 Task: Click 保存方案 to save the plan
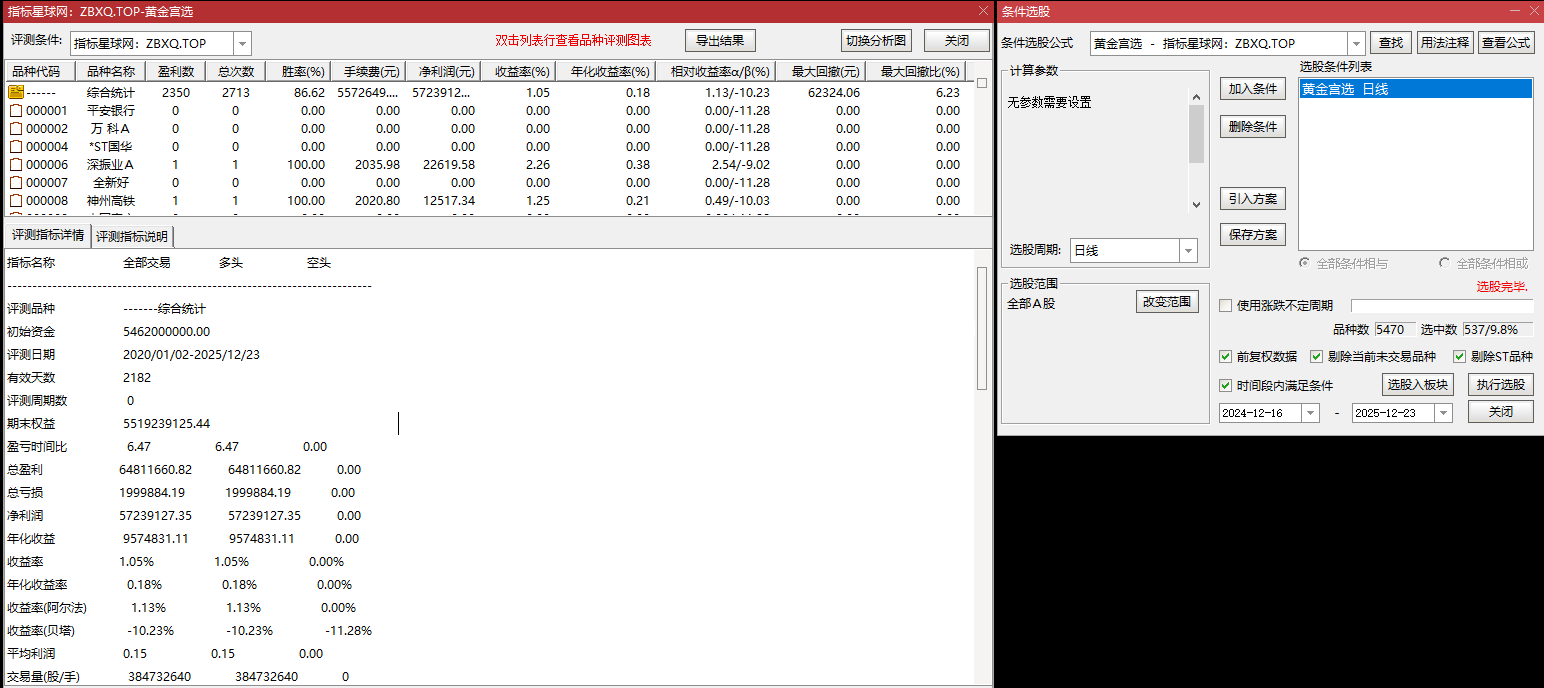(x=1252, y=234)
